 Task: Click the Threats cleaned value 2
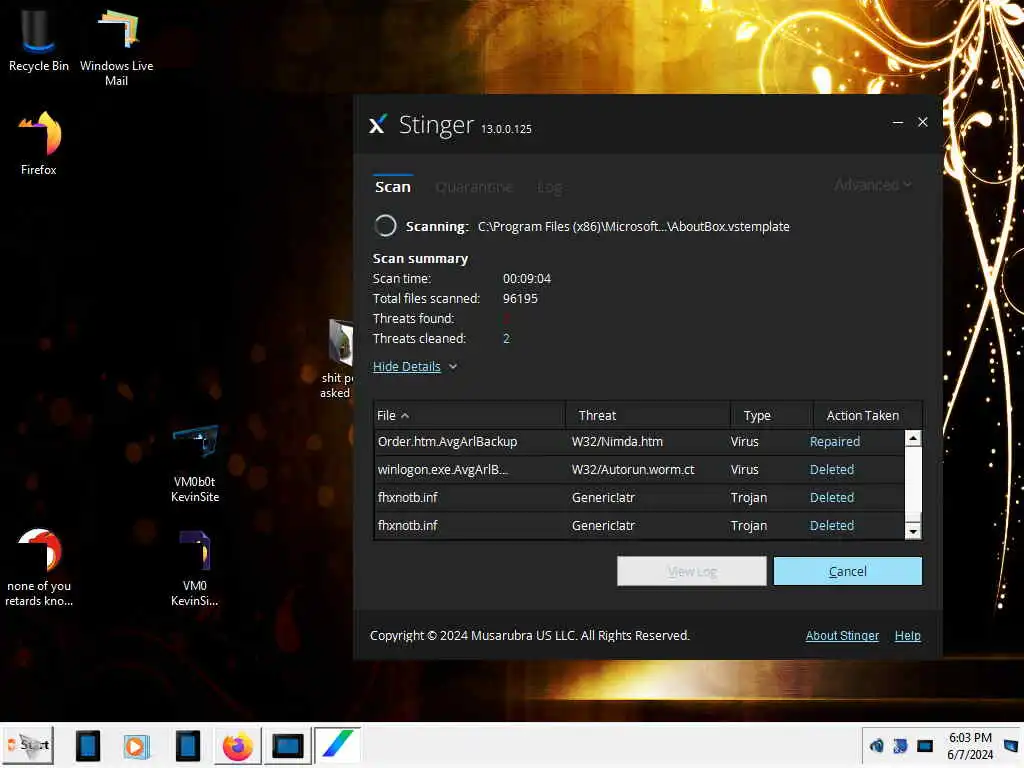pyautogui.click(x=506, y=338)
